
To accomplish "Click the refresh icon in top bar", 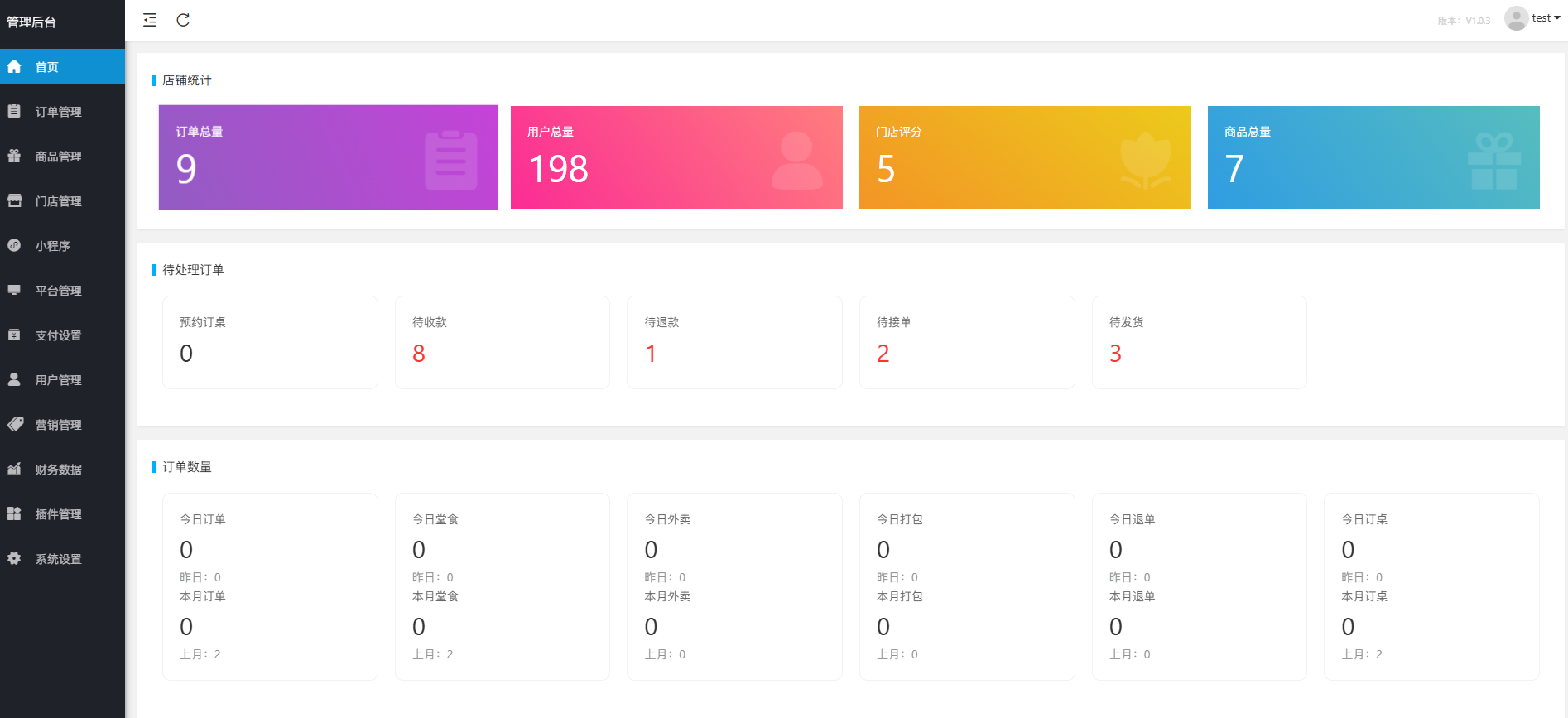I will (x=183, y=20).
